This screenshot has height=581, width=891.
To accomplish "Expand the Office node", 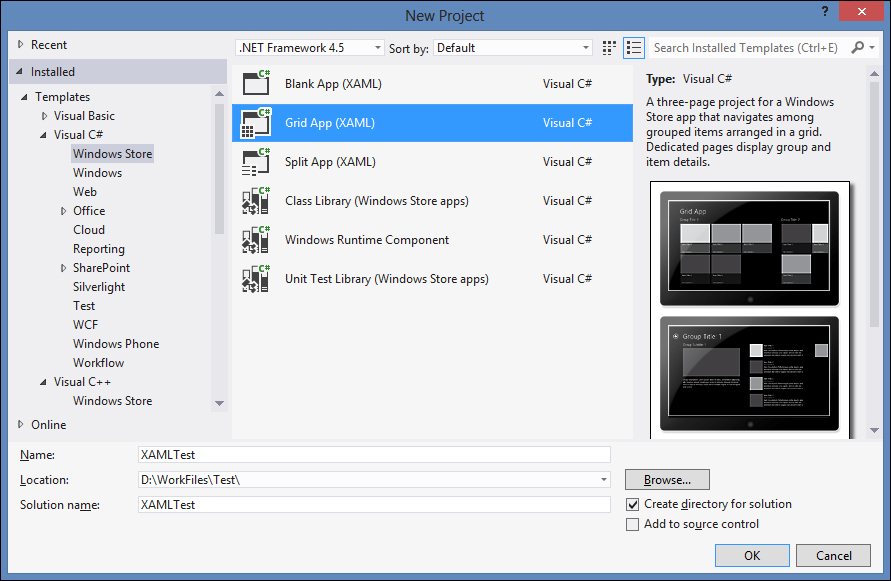I will point(63,211).
